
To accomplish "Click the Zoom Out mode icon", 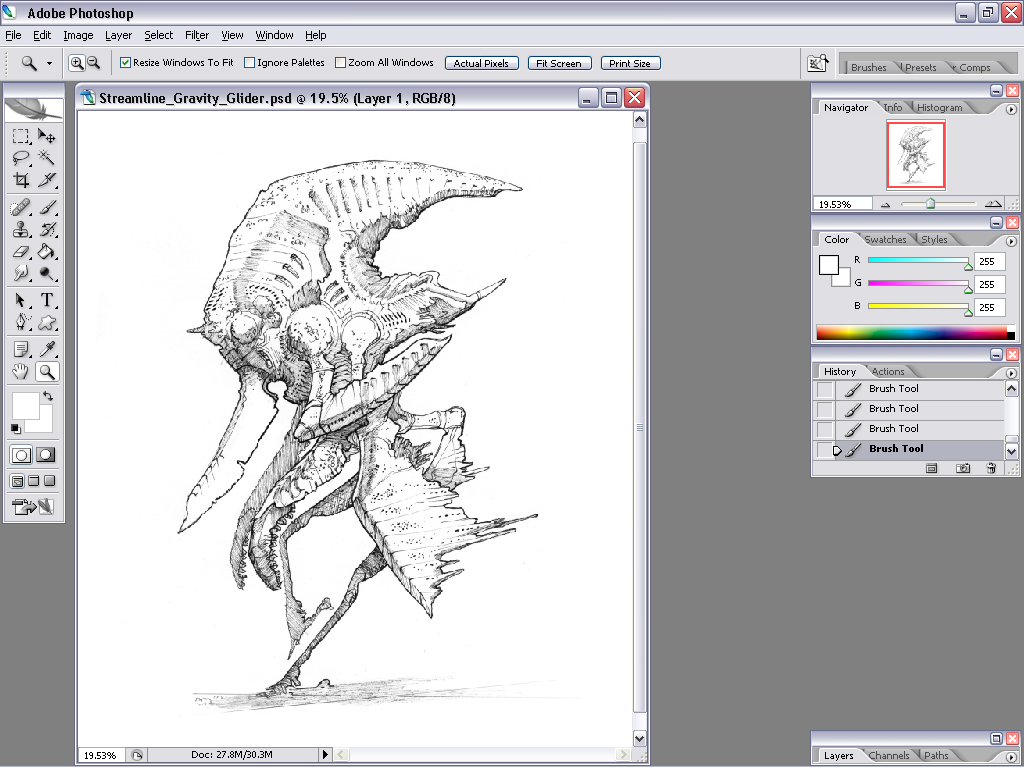I will point(93,63).
